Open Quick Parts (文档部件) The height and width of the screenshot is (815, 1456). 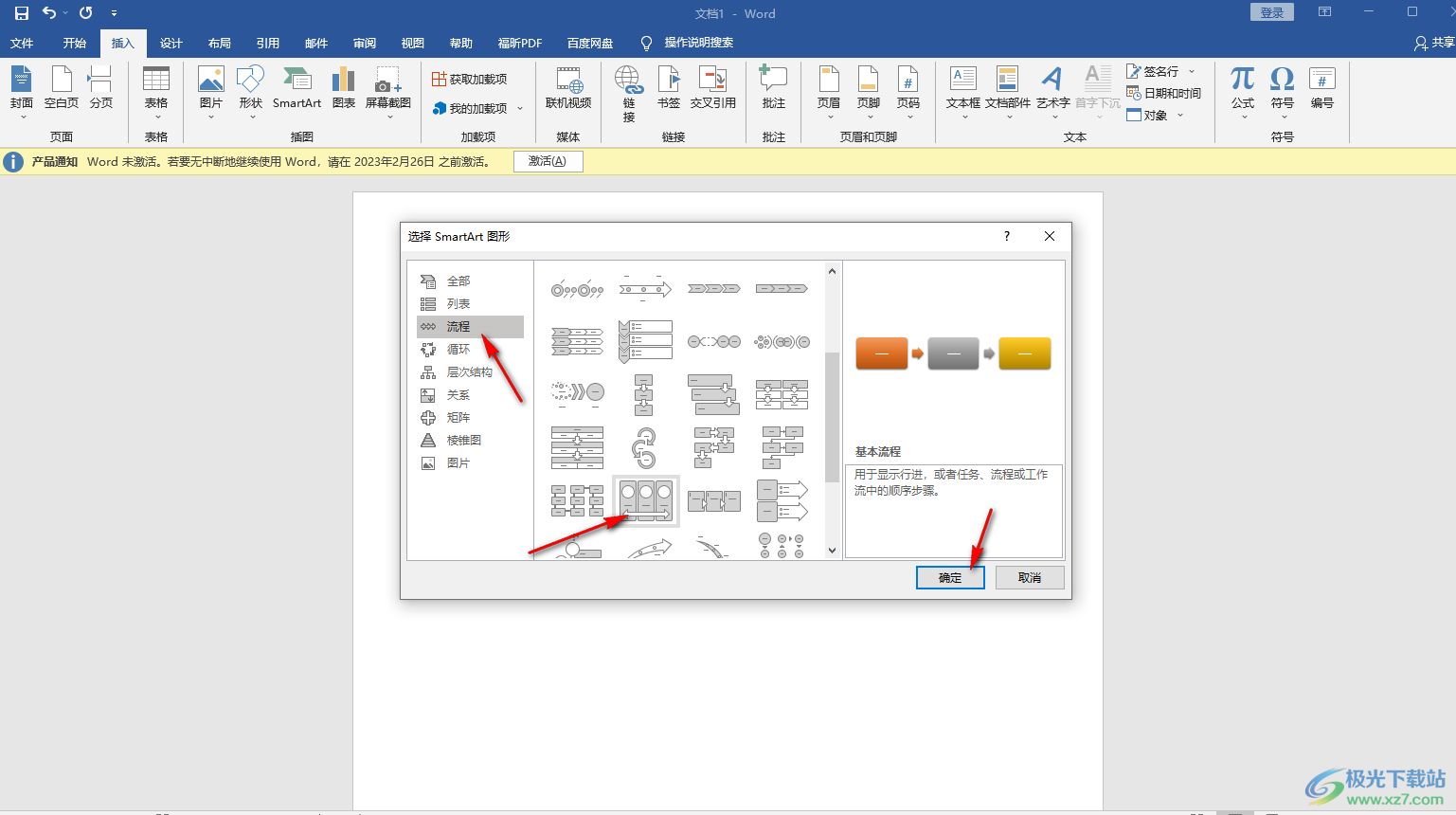pyautogui.click(x=1008, y=92)
